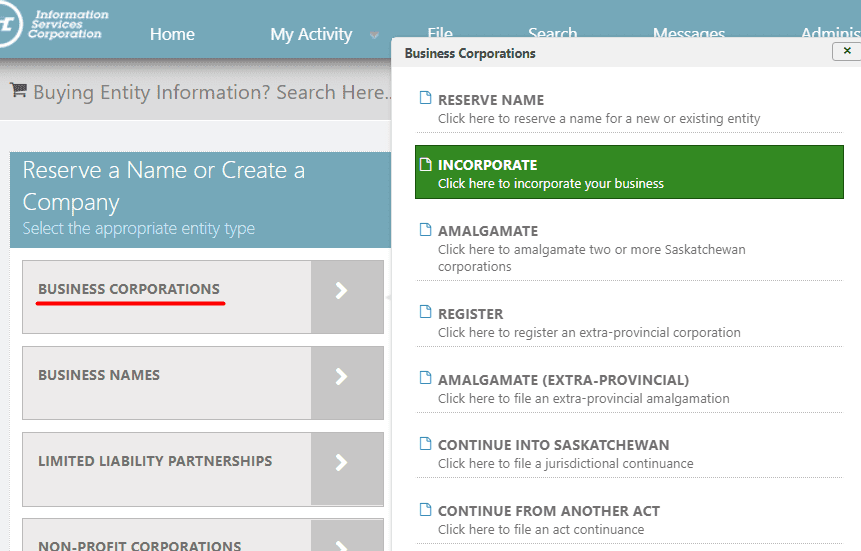Click document icon beside CONTINUE INTO SASKATCHEWAN
Viewport: 861px width, 551px height.
point(426,443)
